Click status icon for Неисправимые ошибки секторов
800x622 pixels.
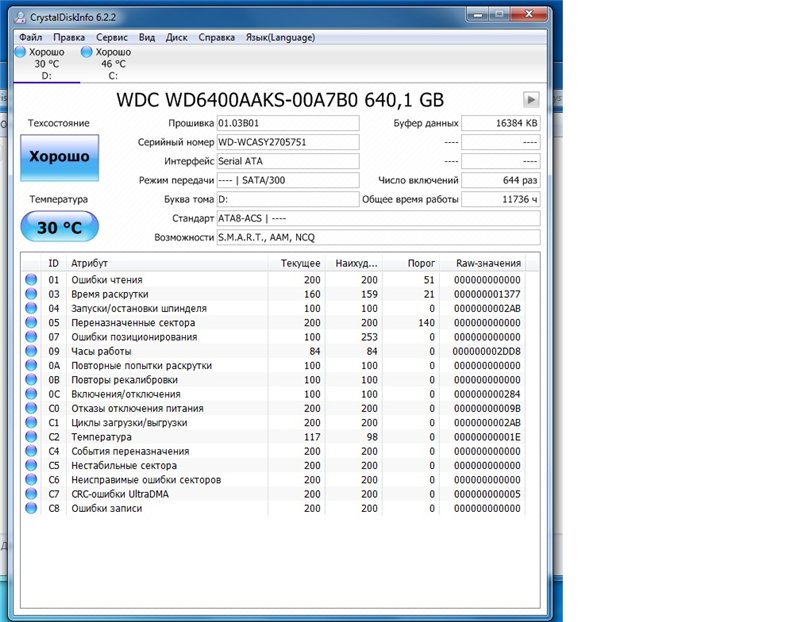tap(31, 479)
